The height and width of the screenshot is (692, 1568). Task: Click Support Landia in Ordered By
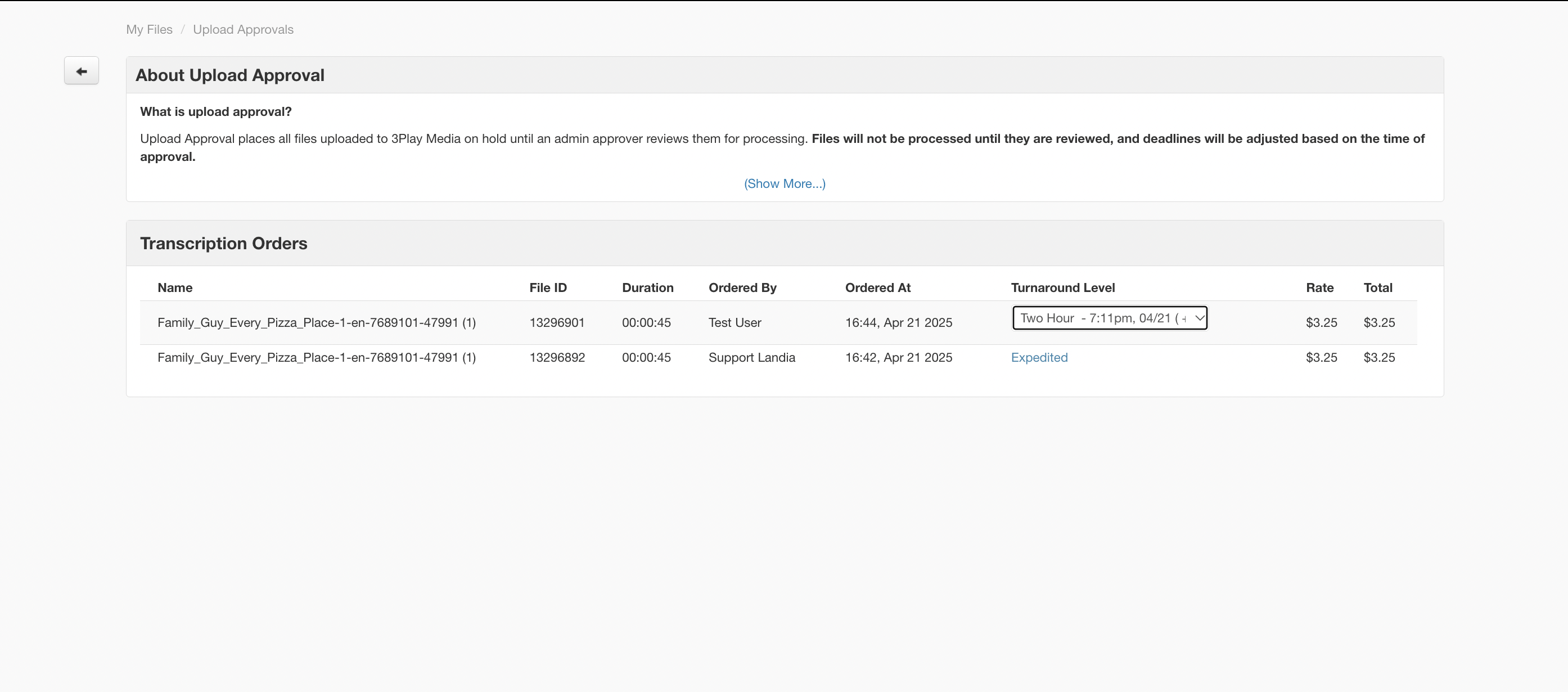point(752,358)
